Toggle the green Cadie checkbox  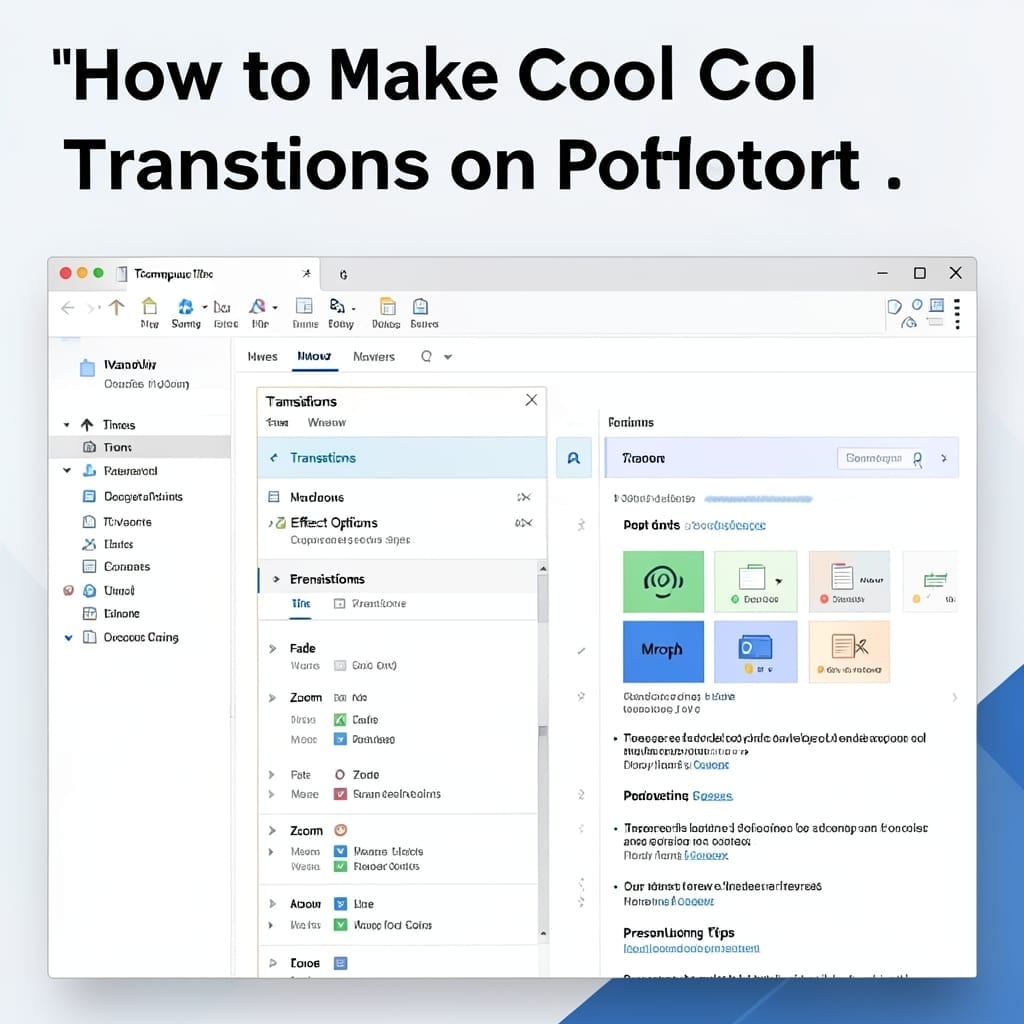tap(340, 720)
